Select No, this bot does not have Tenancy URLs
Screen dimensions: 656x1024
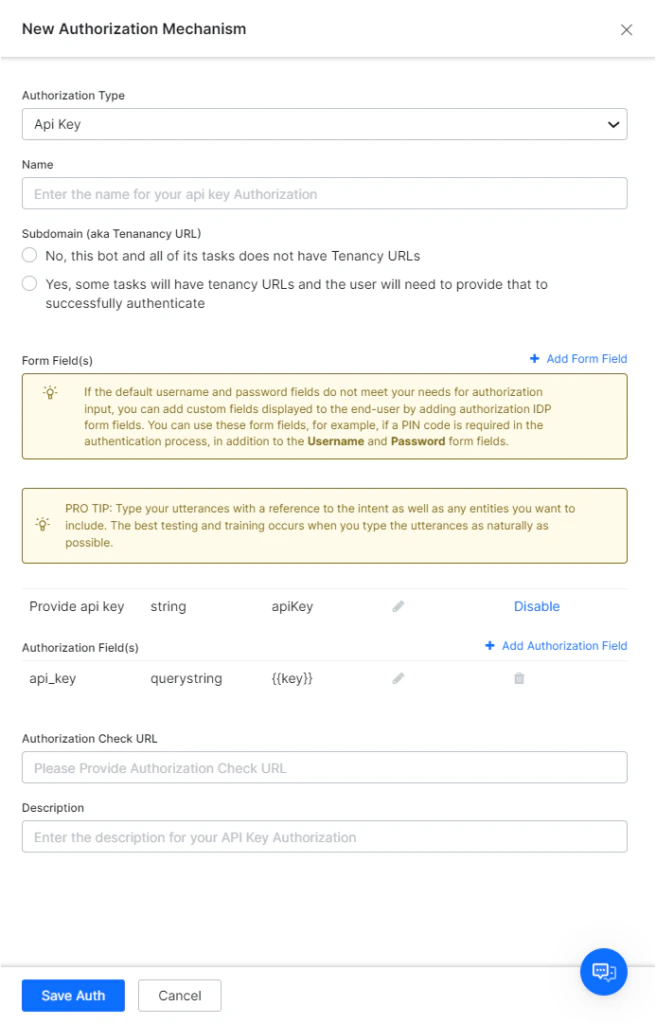click(x=30, y=255)
